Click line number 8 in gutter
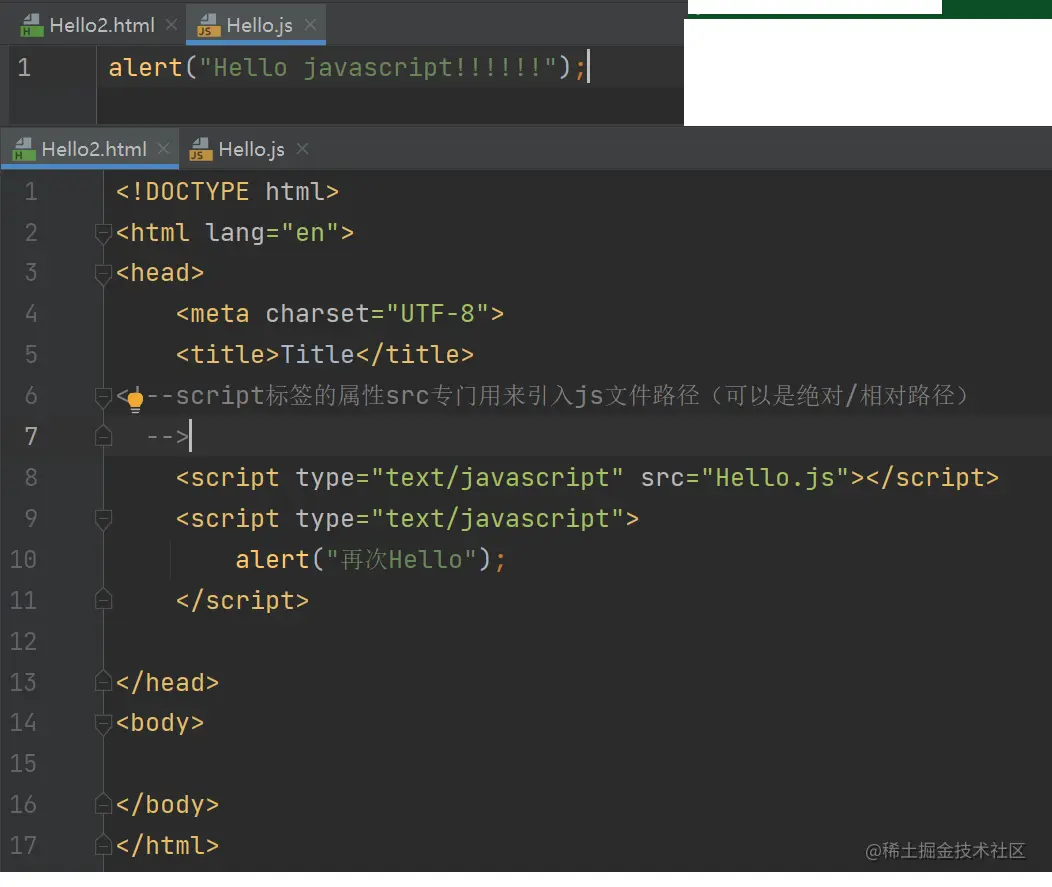Screen dimensions: 1052x887 click(31, 478)
